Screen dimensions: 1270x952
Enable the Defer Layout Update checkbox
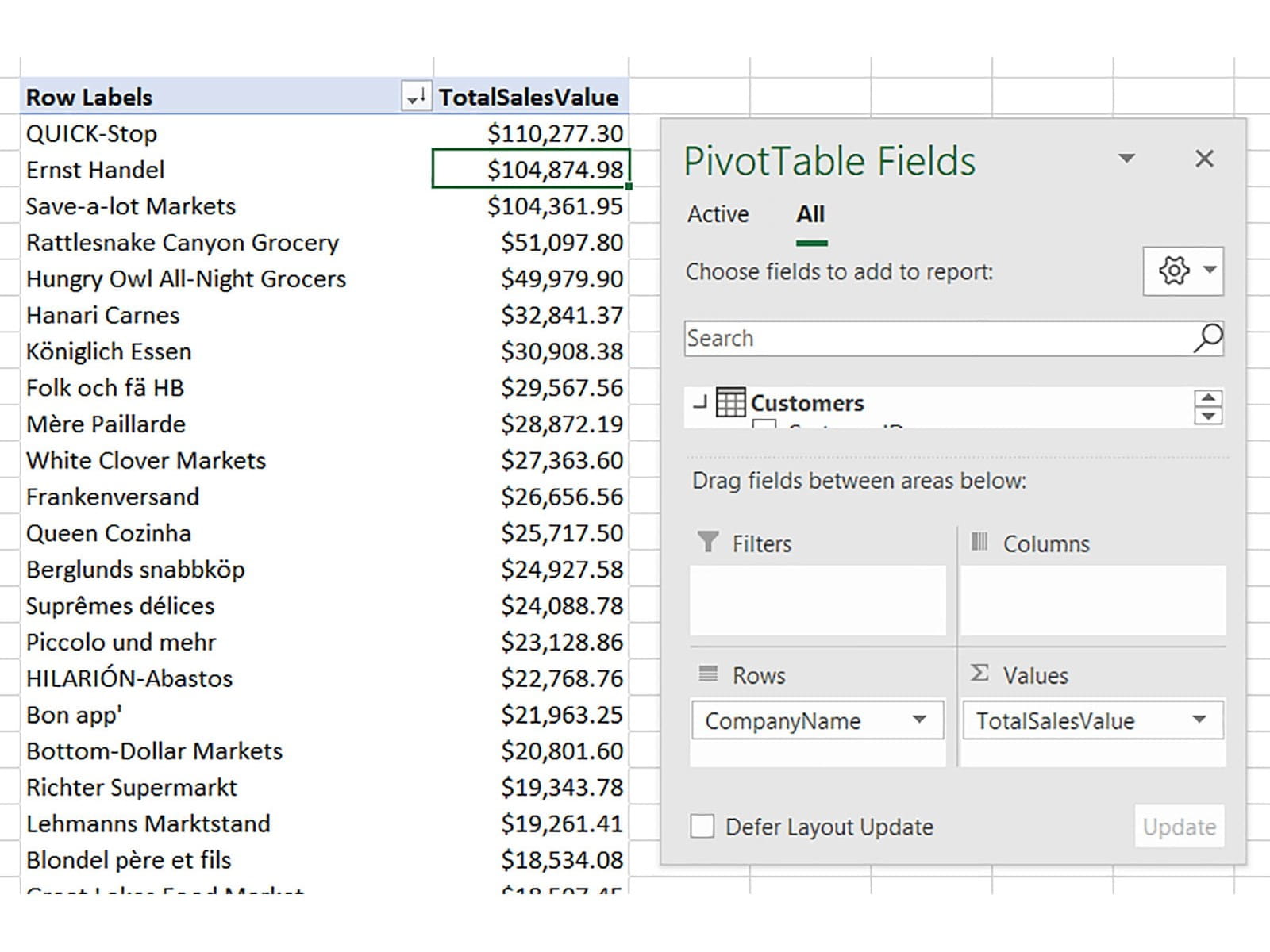702,827
